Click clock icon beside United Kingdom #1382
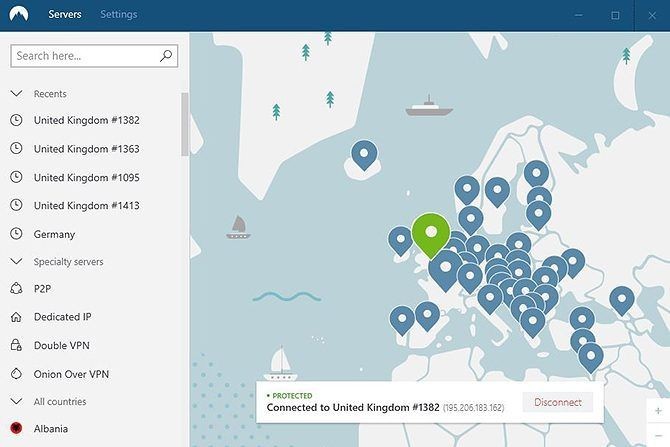 16,120
